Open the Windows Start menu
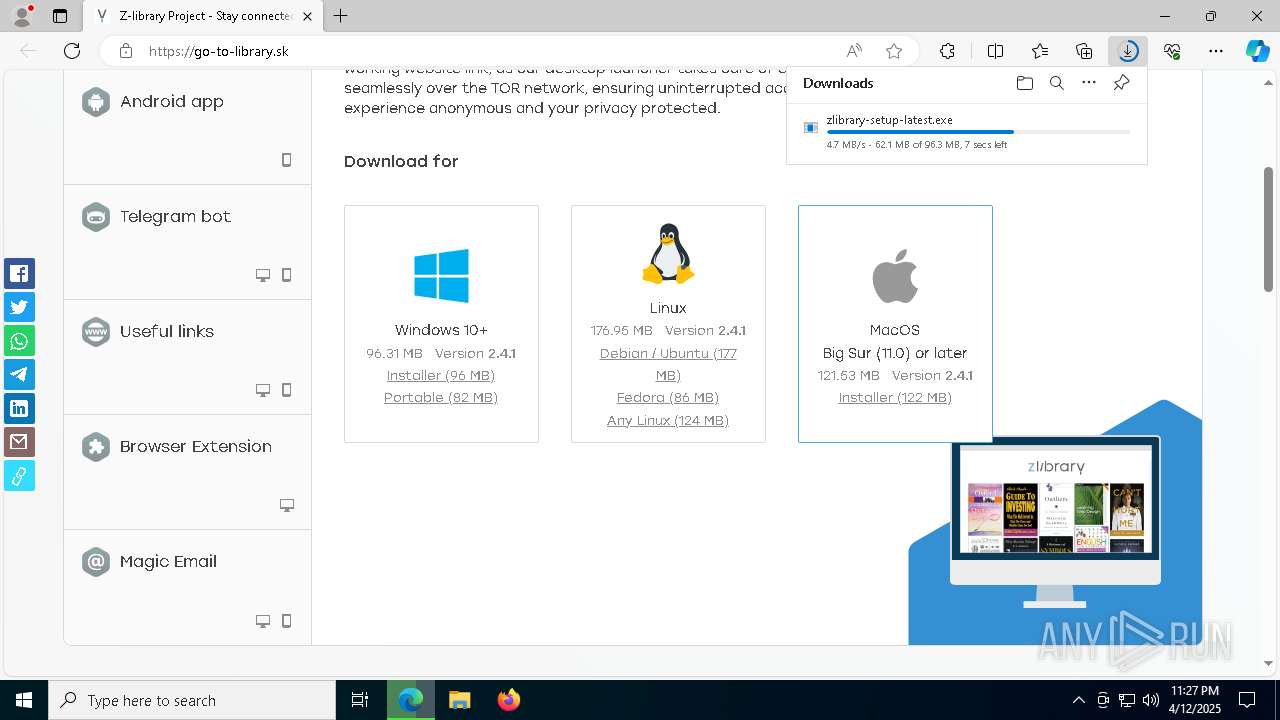1280x720 pixels. [24, 700]
